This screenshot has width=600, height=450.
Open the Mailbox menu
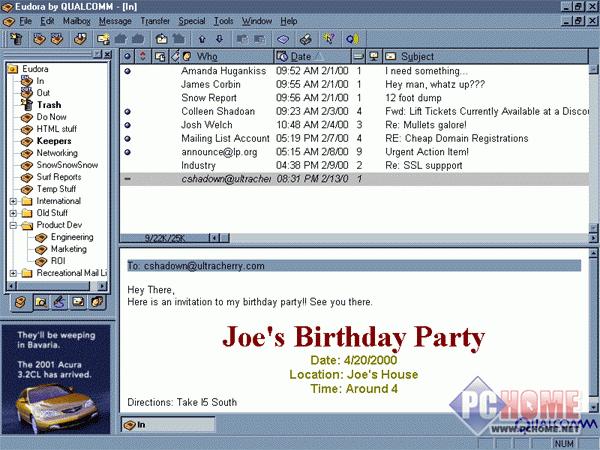coord(77,21)
